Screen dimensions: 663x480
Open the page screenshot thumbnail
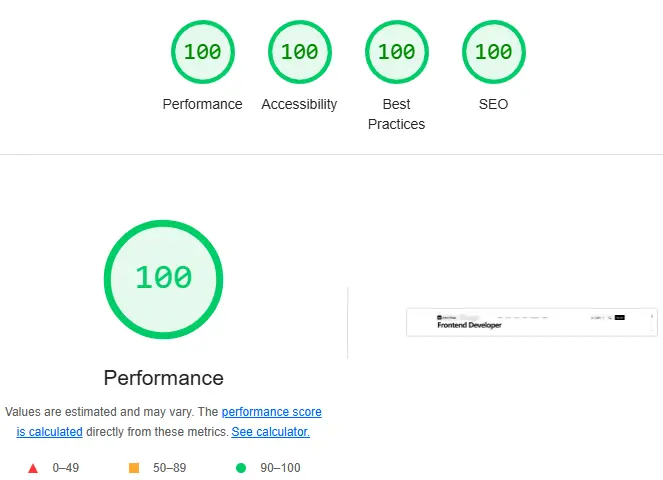pos(531,322)
